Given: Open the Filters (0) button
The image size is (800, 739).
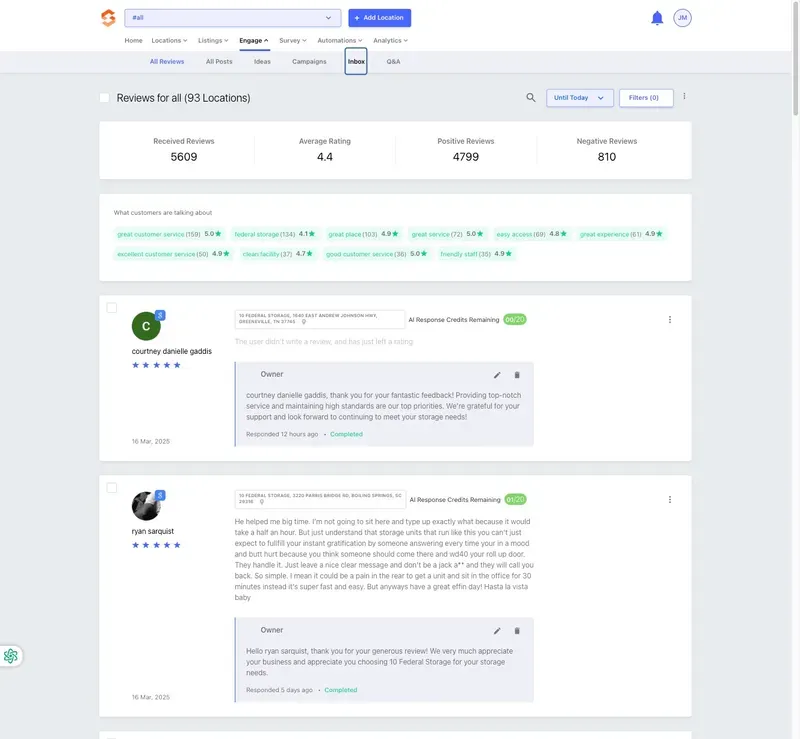Looking at the screenshot, I should [x=646, y=97].
